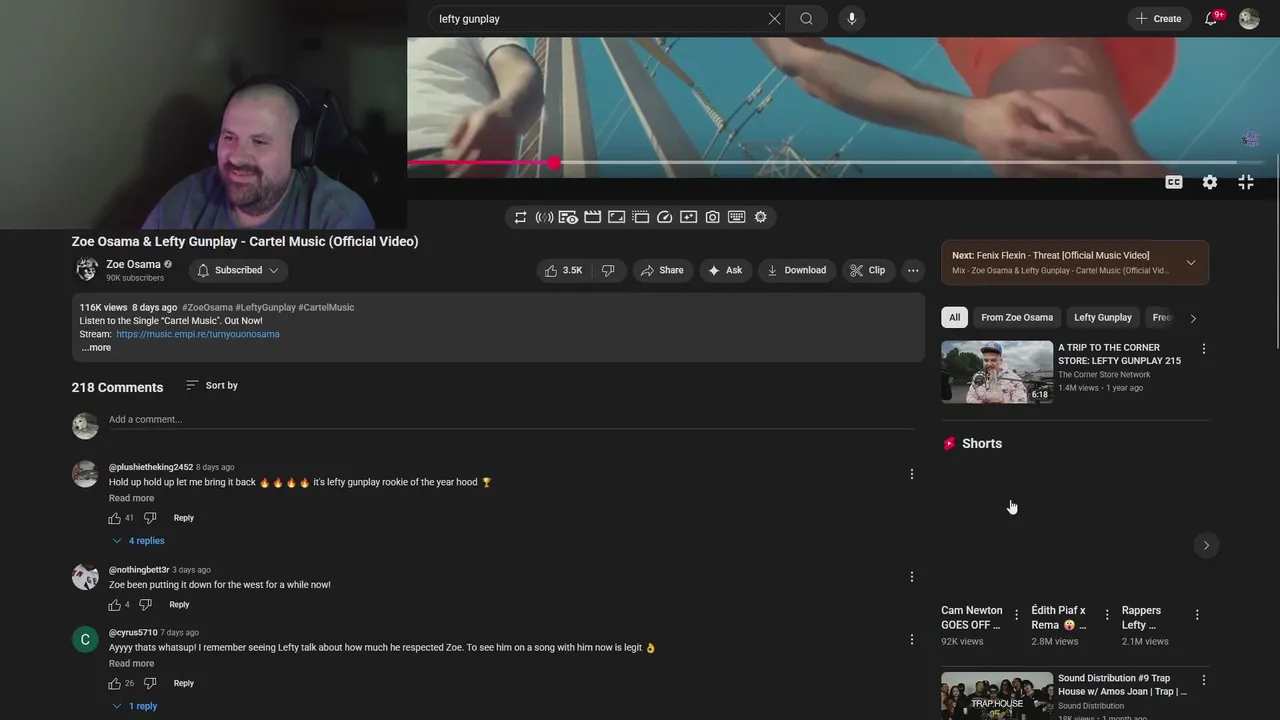
Task: Click the pop-up player window icon
Action: point(640,217)
